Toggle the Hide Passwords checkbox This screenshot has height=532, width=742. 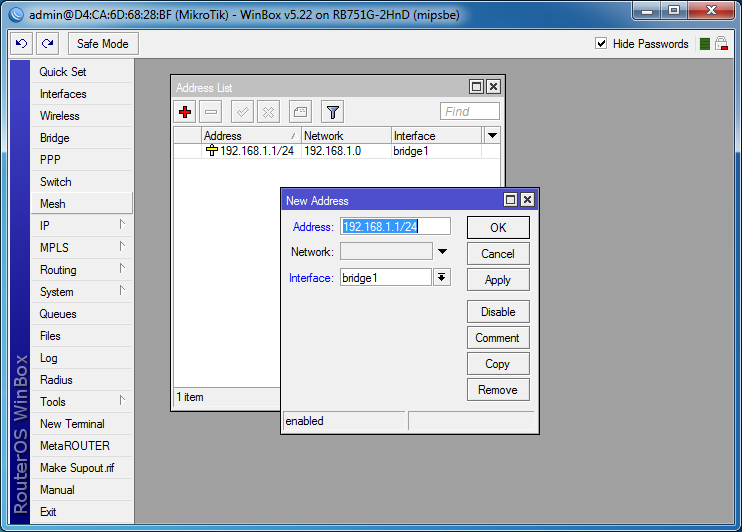click(x=601, y=44)
